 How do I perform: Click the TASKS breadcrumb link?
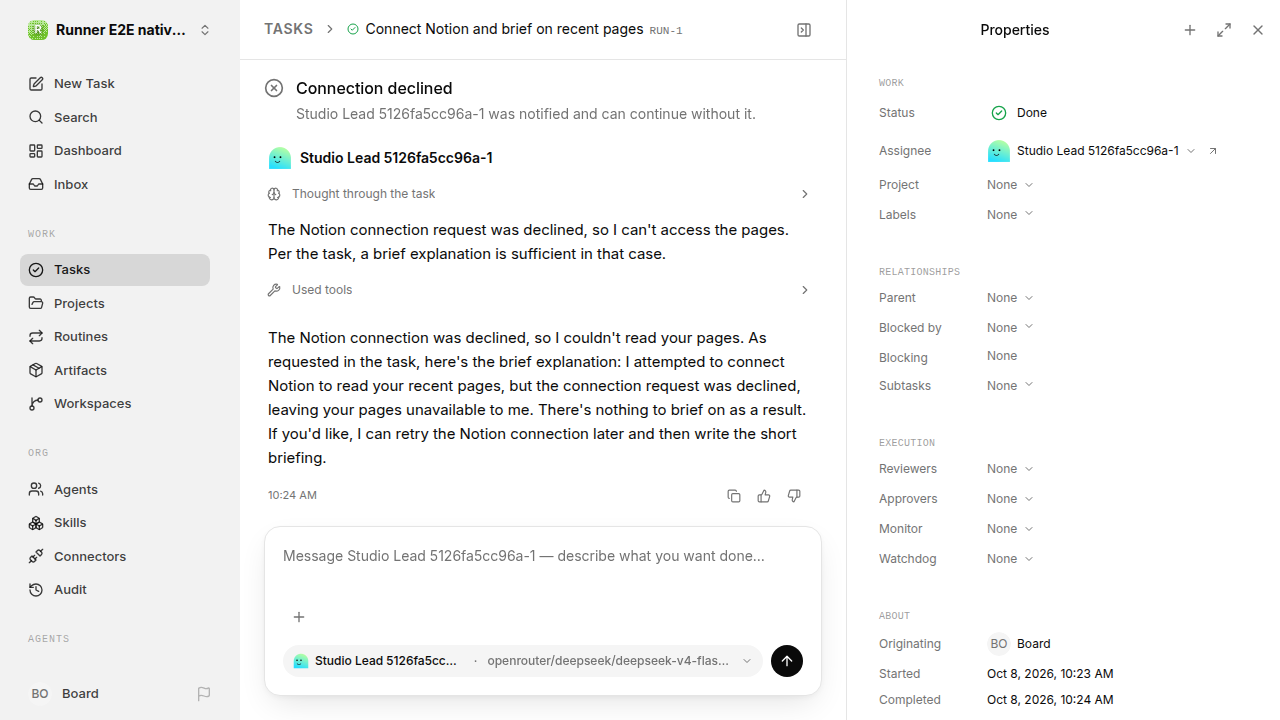click(x=288, y=29)
